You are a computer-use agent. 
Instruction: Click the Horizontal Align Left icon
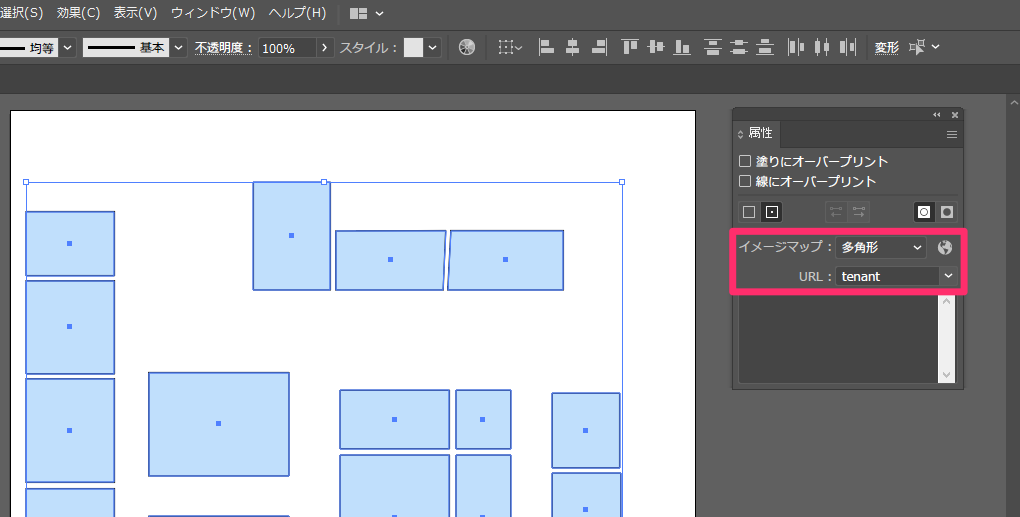coord(547,47)
